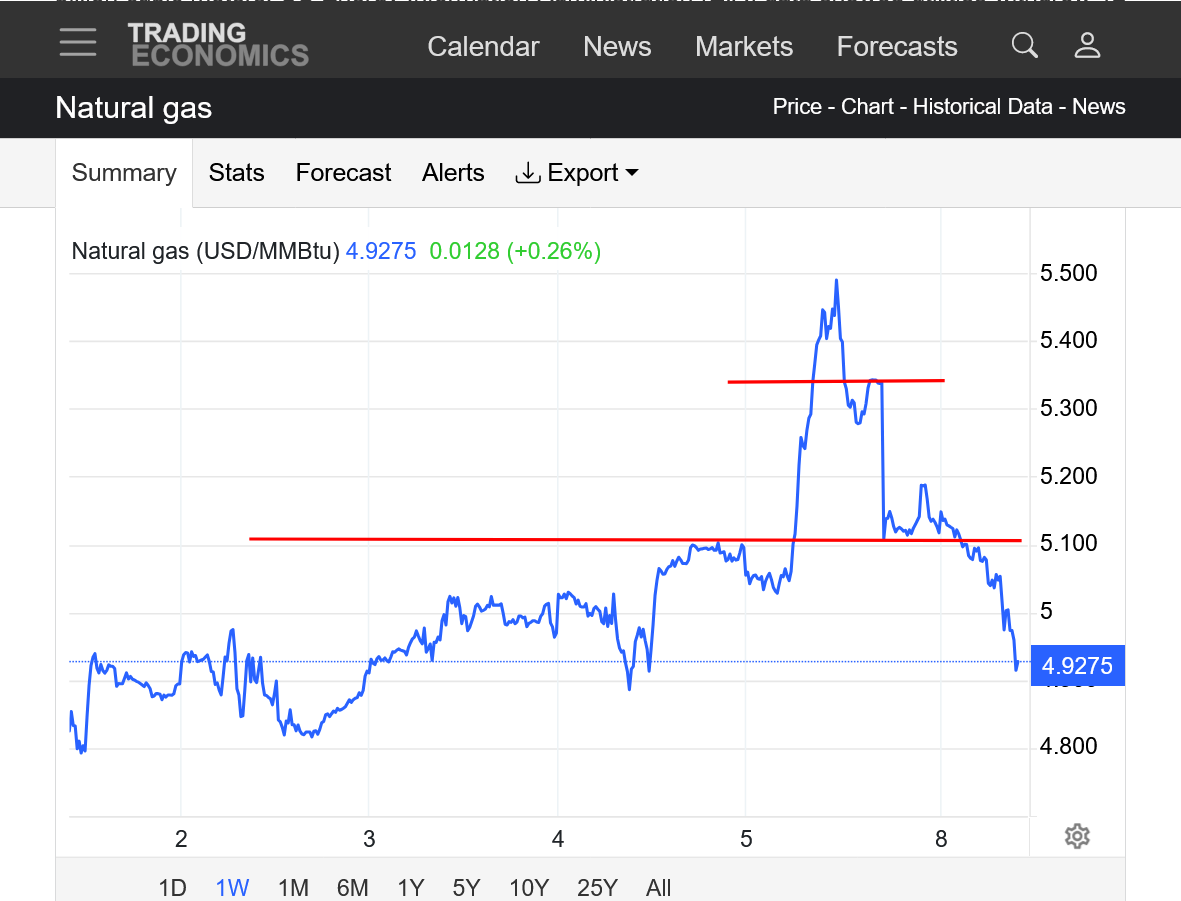Open the Calendar menu item
1181x901 pixels.
tap(483, 47)
